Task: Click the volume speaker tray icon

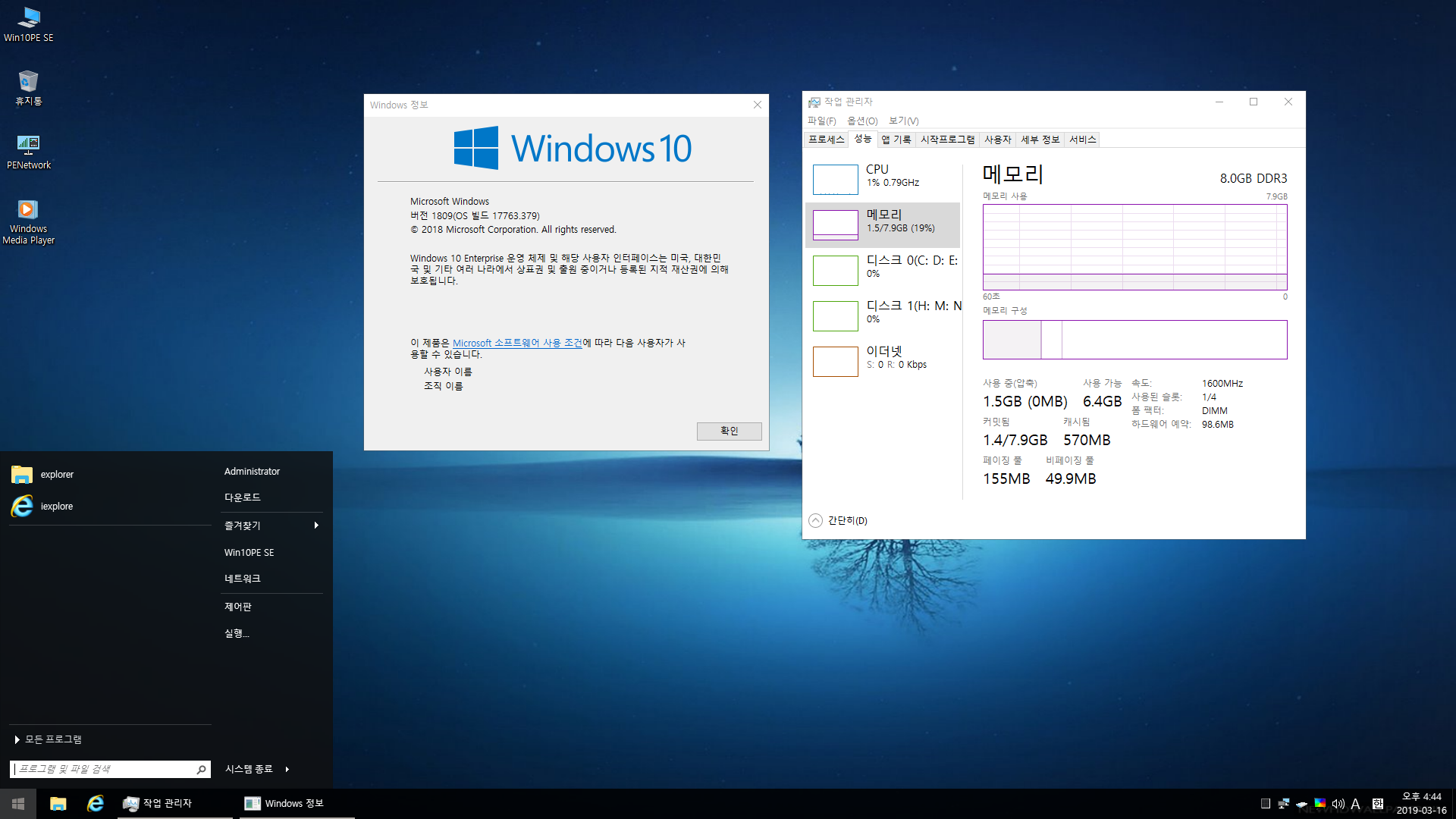Action: point(1338,803)
